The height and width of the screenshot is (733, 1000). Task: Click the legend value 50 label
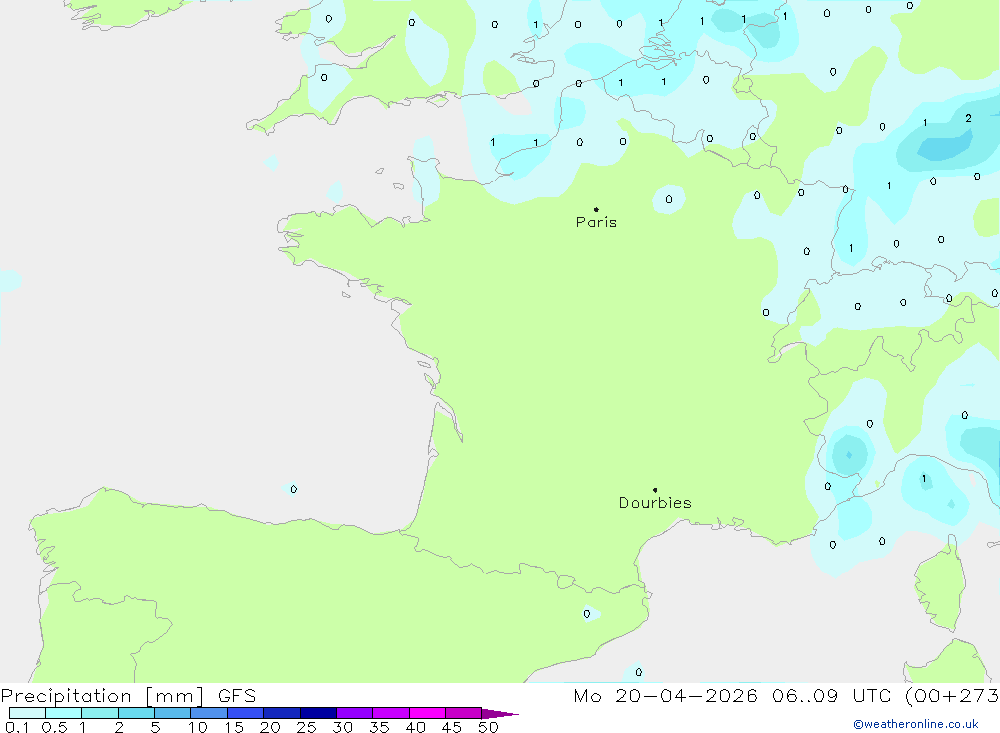click(x=488, y=727)
